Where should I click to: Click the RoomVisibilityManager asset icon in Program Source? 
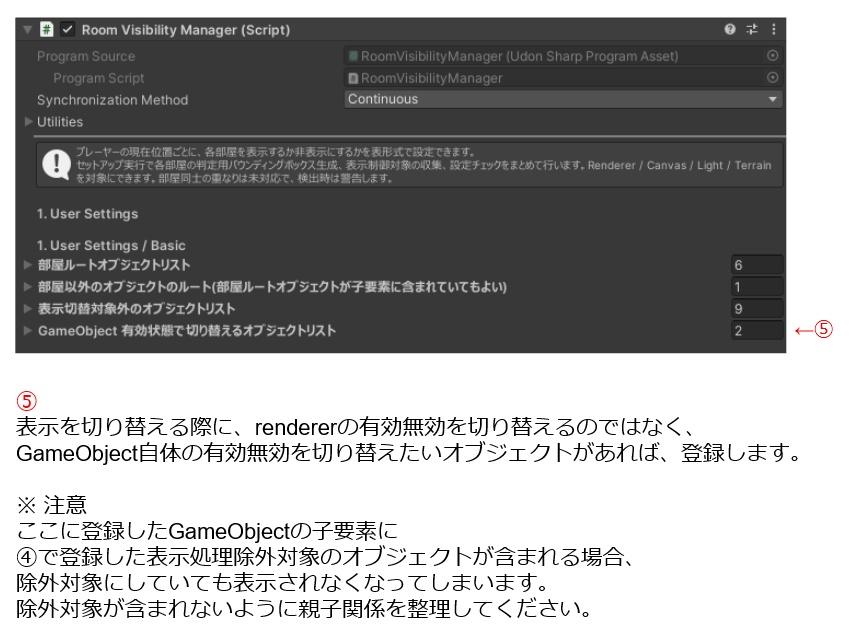[x=352, y=56]
